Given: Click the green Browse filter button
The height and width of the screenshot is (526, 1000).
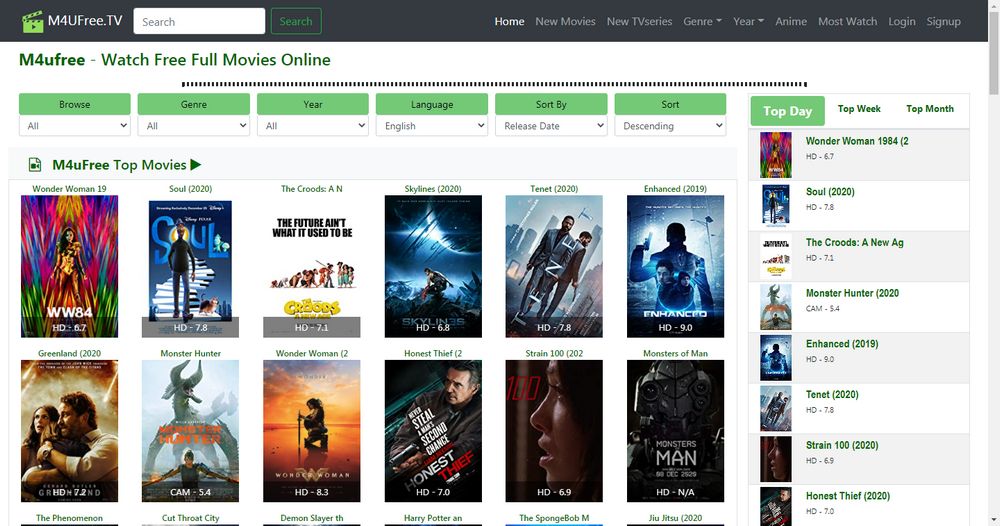Looking at the screenshot, I should (75, 104).
